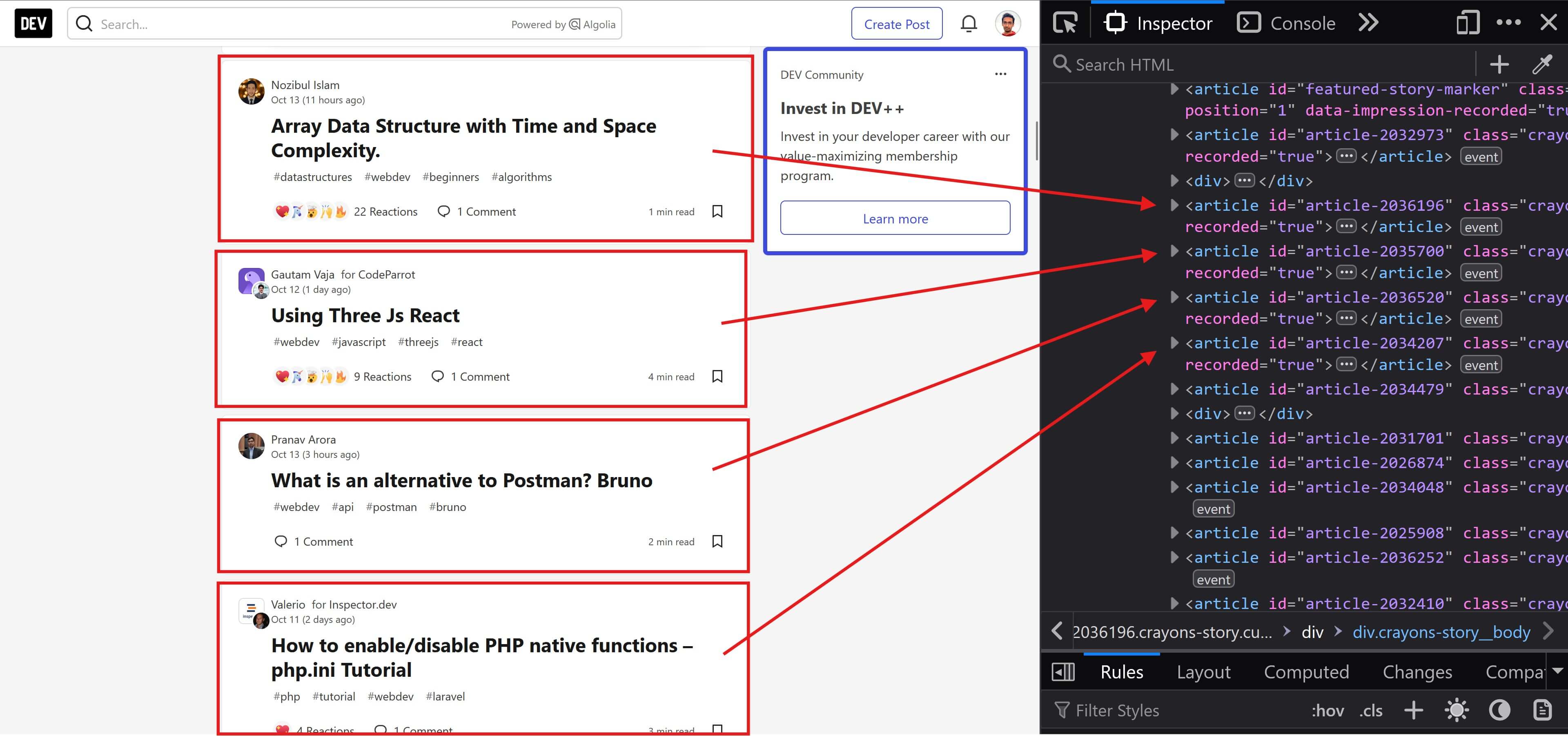Select the Computed tab
Screen dimensions: 1568x736
(x=1306, y=671)
